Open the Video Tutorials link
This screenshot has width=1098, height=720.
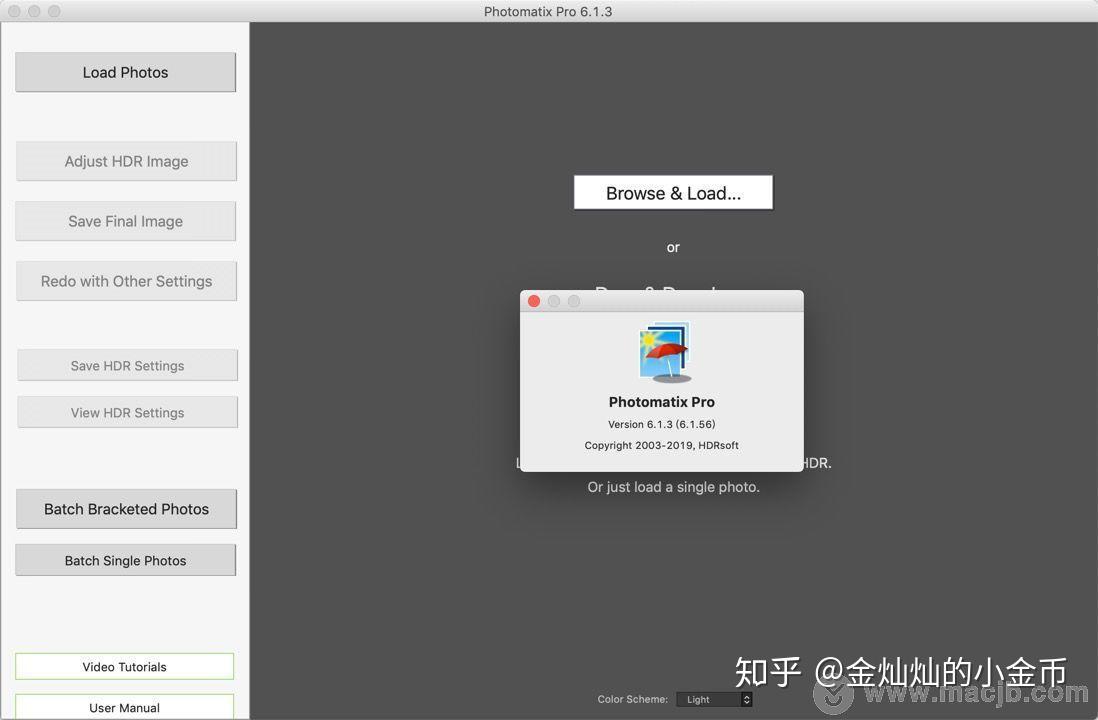124,666
